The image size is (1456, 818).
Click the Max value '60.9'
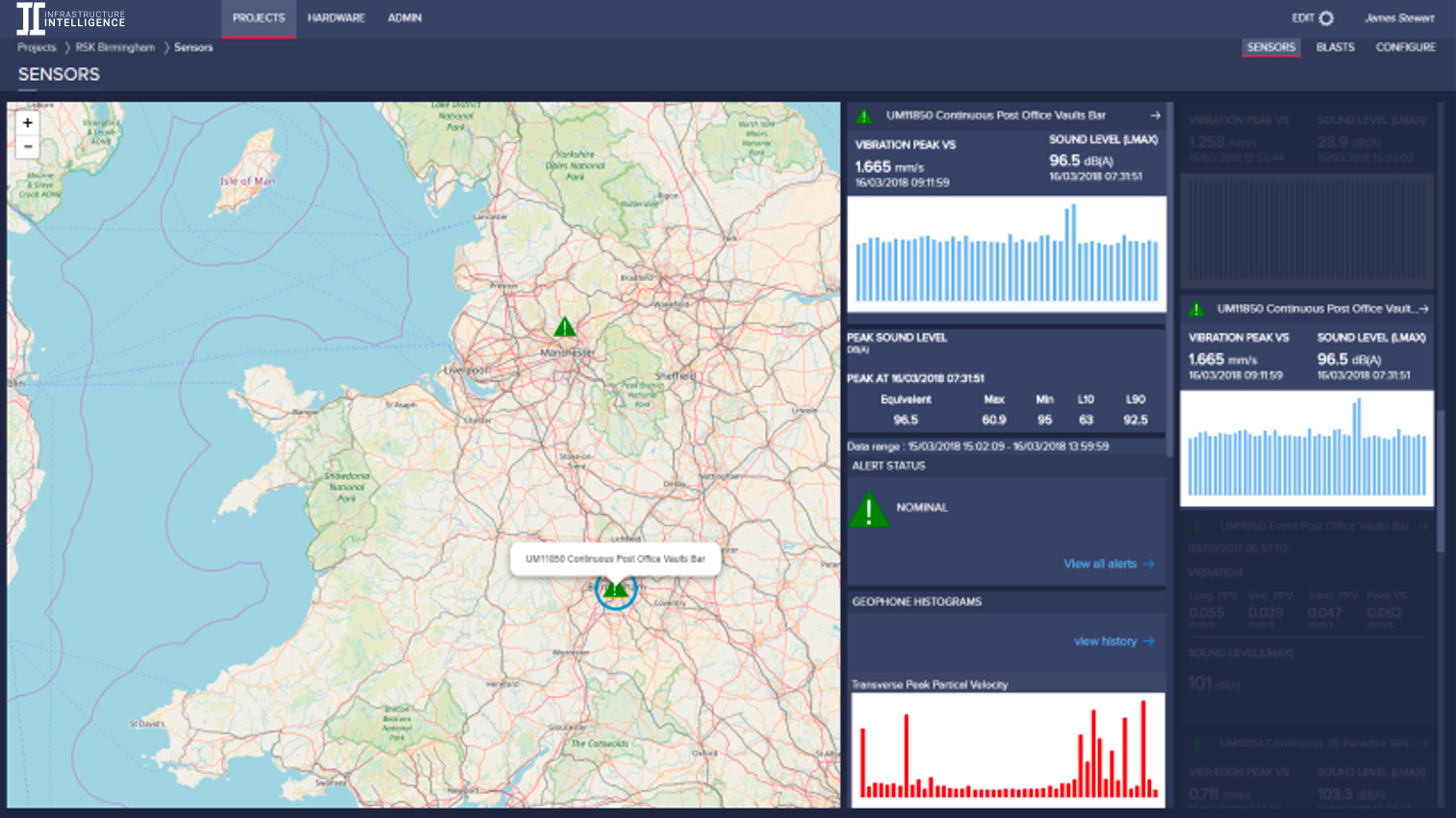994,420
